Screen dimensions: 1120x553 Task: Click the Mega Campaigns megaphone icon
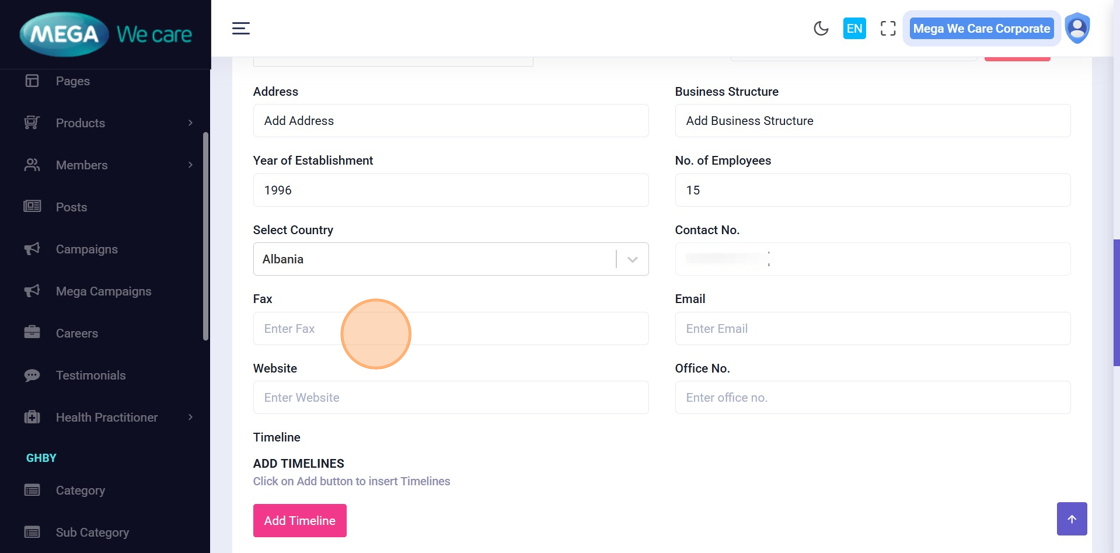tap(32, 291)
